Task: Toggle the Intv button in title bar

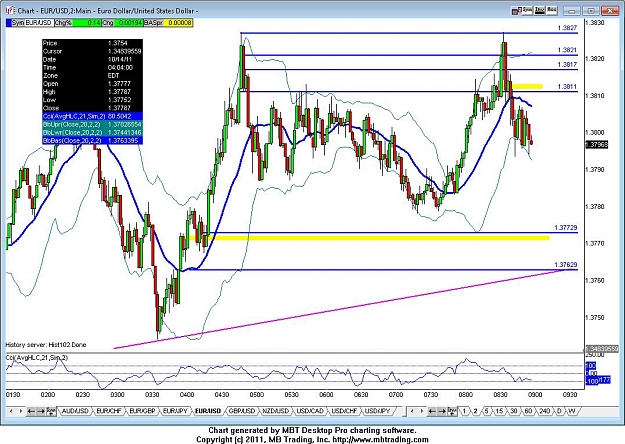Action: point(540,10)
